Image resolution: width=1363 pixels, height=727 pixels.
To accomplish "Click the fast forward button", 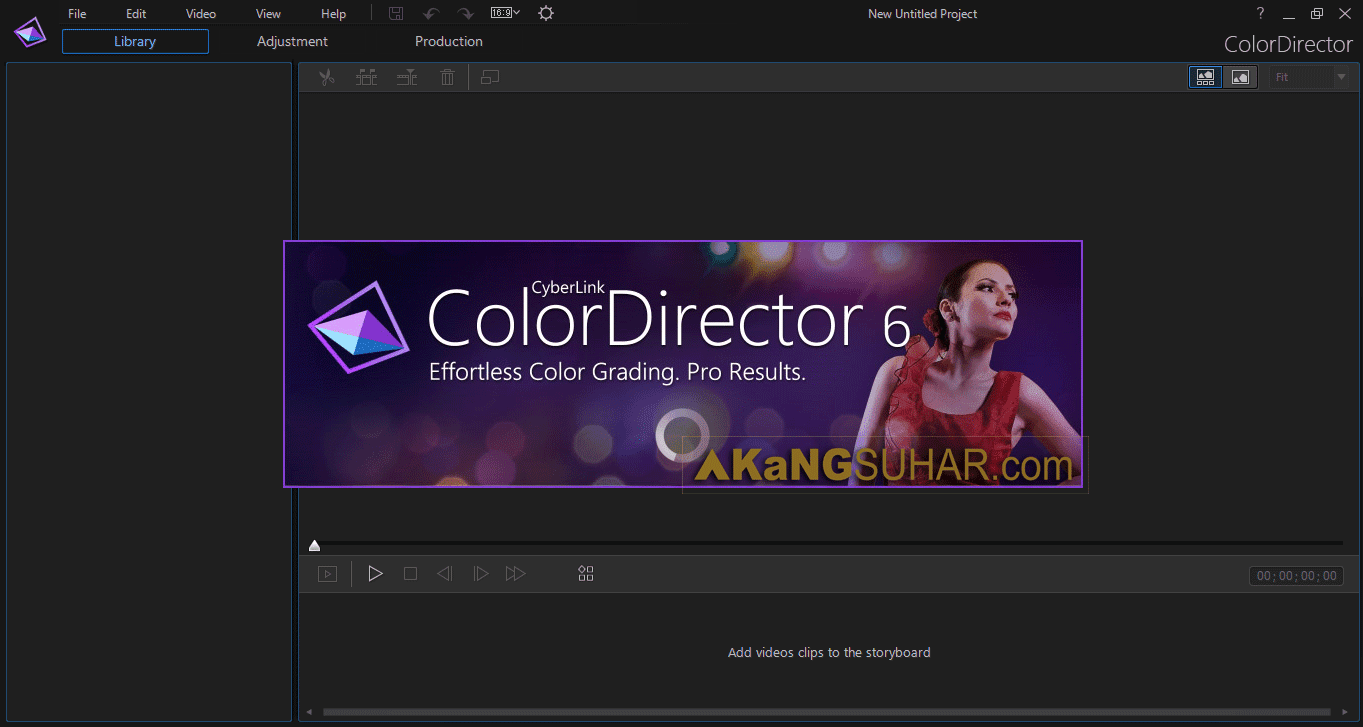I will tap(516, 573).
